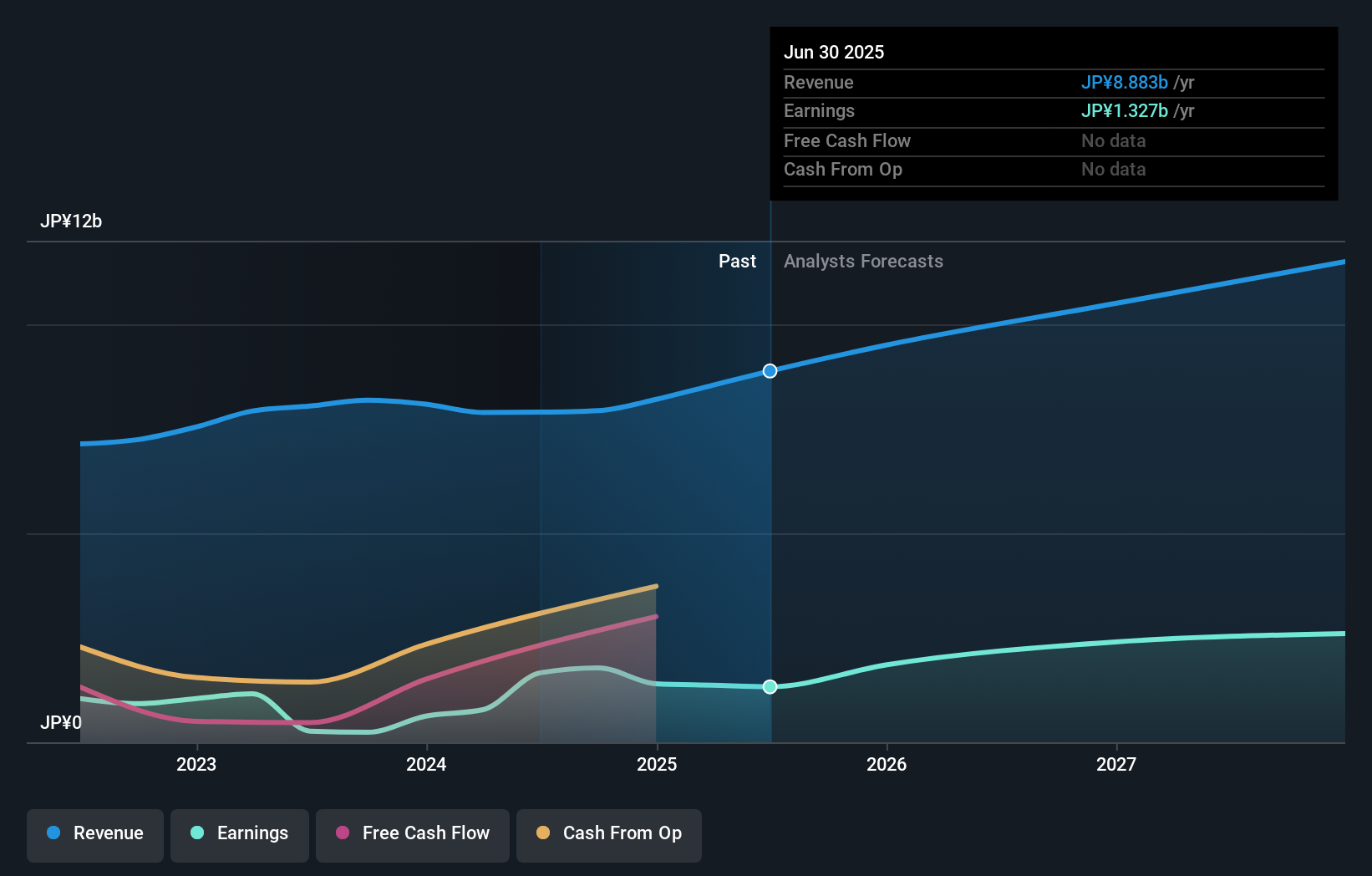Click the Past section label

pyautogui.click(x=737, y=262)
